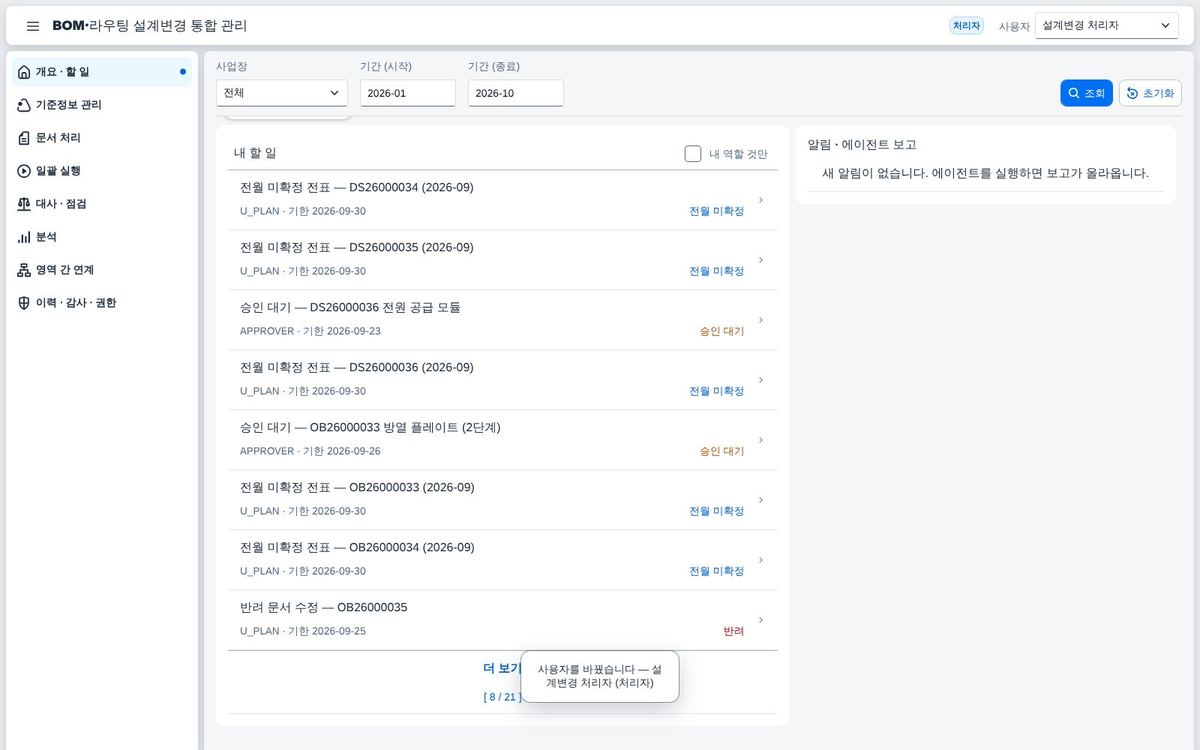The image size is (1200, 750).
Task: Click the APPROVER · 기한 2026-09-23 text
Action: click(310, 331)
